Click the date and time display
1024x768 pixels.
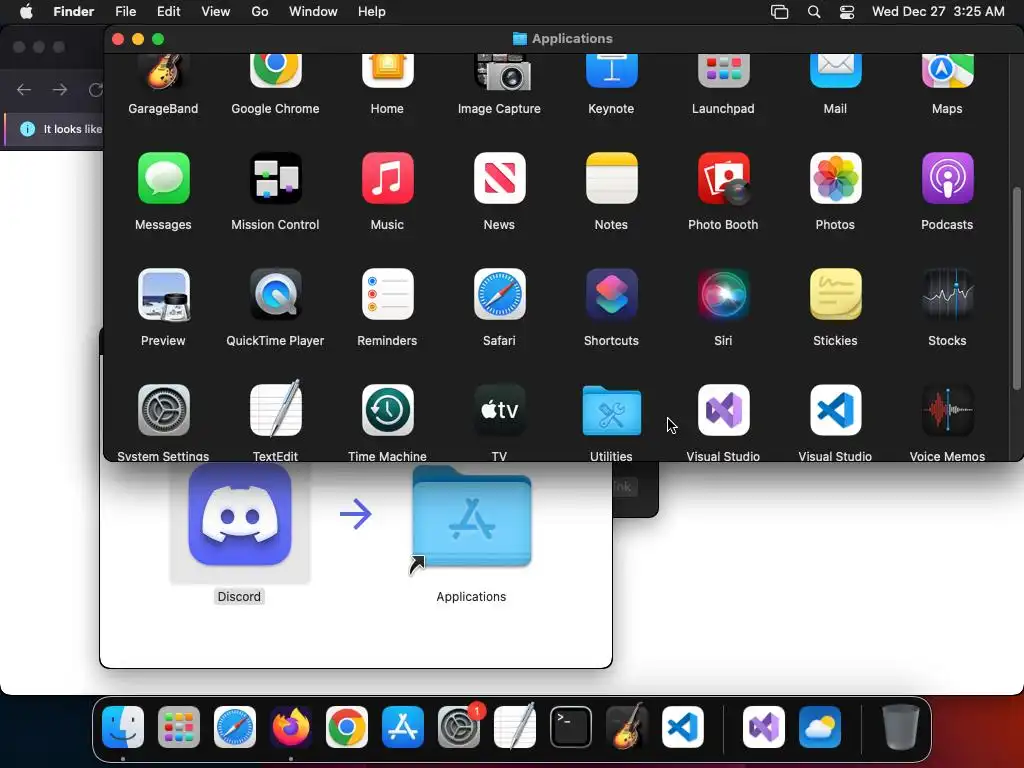tap(938, 12)
